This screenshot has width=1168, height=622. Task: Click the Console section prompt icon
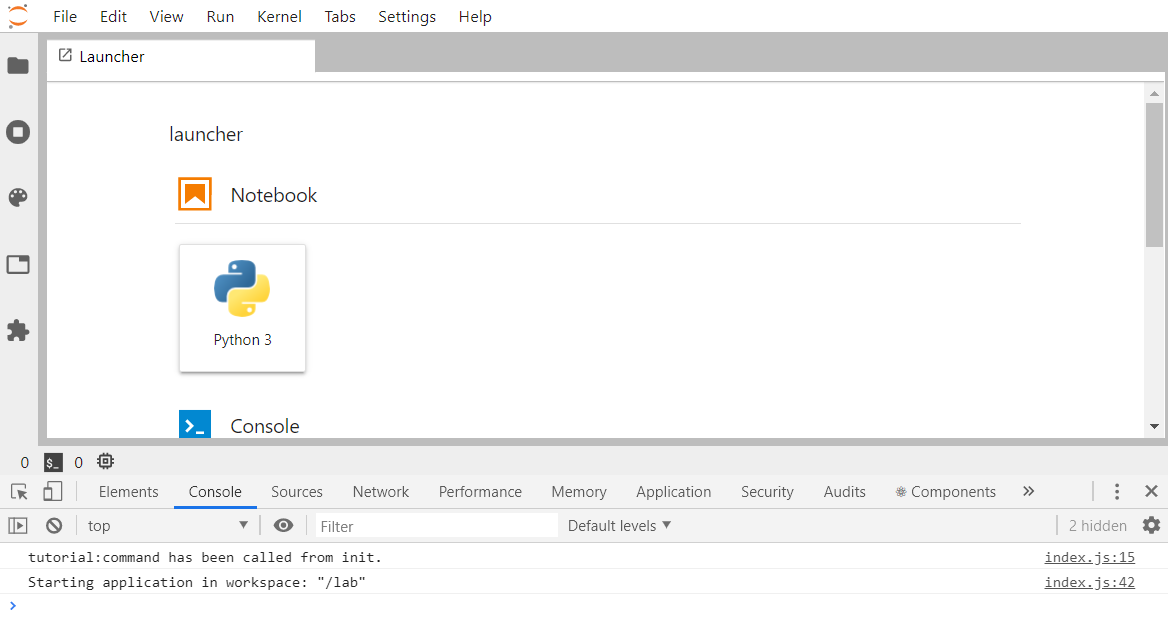194,424
